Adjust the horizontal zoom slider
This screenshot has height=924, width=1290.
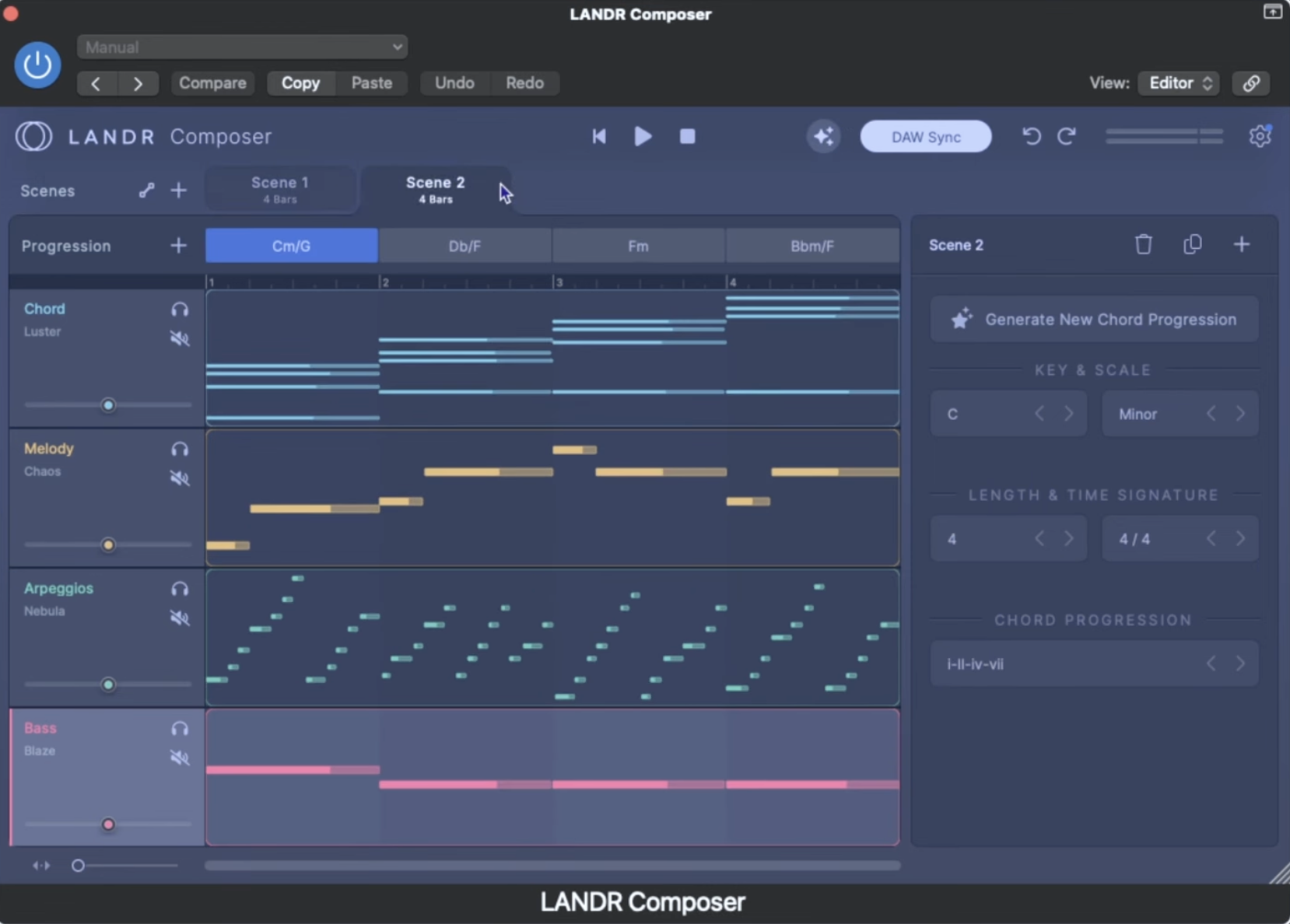(x=124, y=866)
